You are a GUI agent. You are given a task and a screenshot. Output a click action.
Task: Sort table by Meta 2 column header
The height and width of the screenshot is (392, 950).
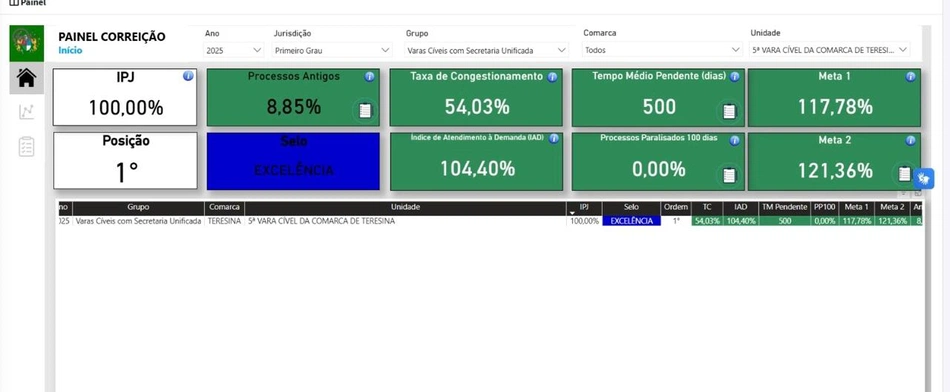point(892,207)
